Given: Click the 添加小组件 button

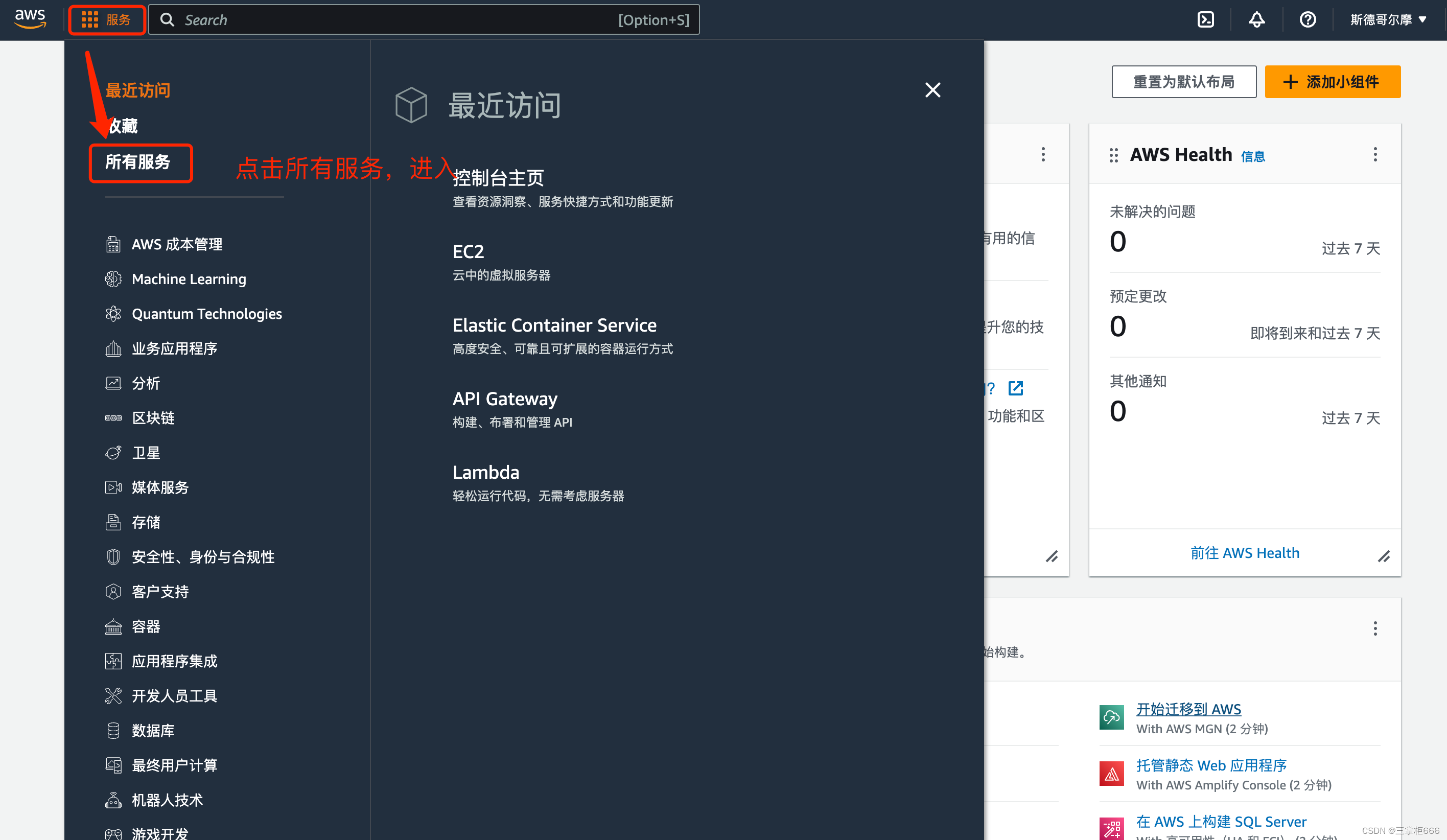Looking at the screenshot, I should [x=1332, y=82].
